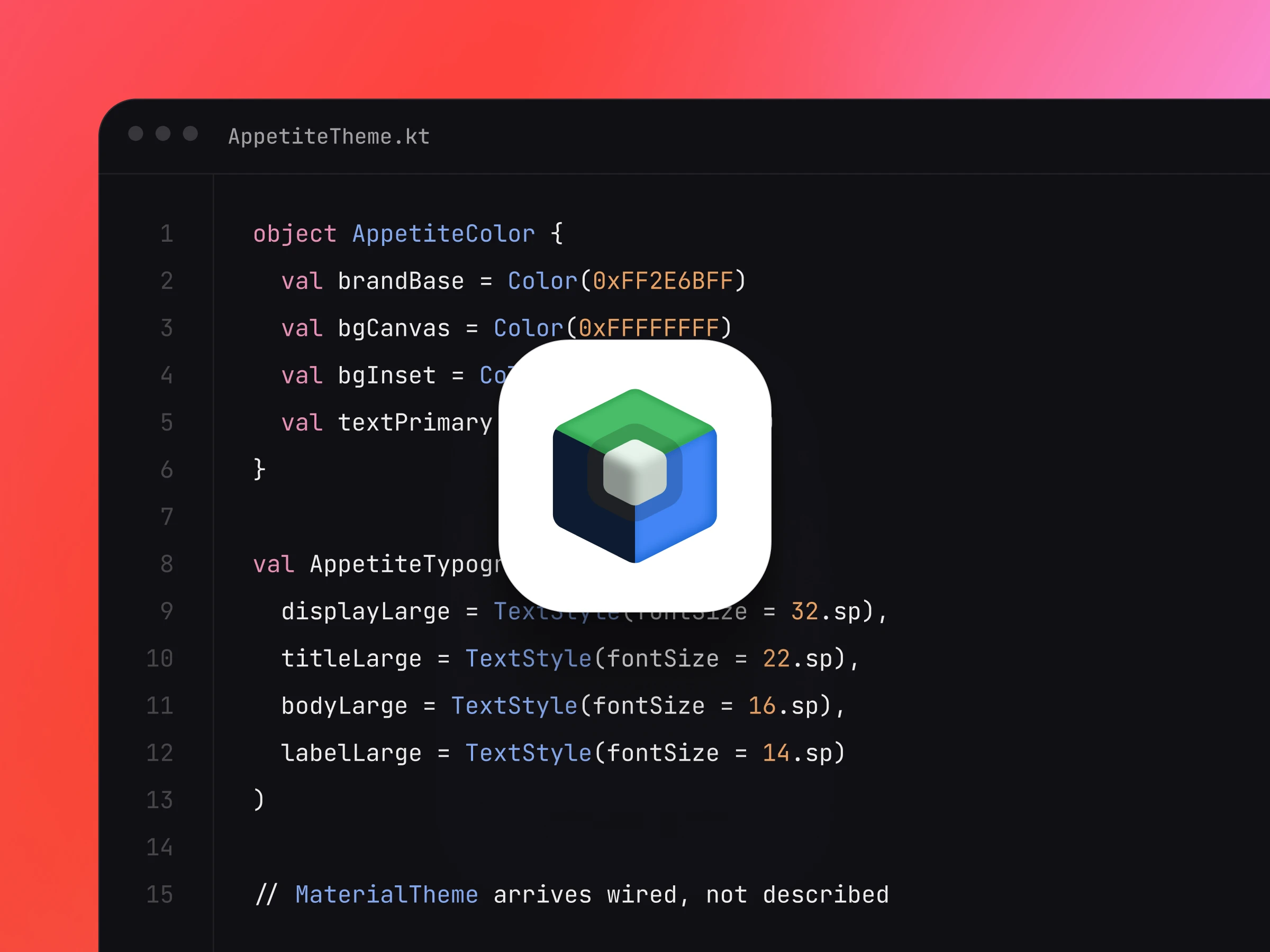Click the number 22 on line 10
The image size is (1270, 952).
[x=776, y=659]
